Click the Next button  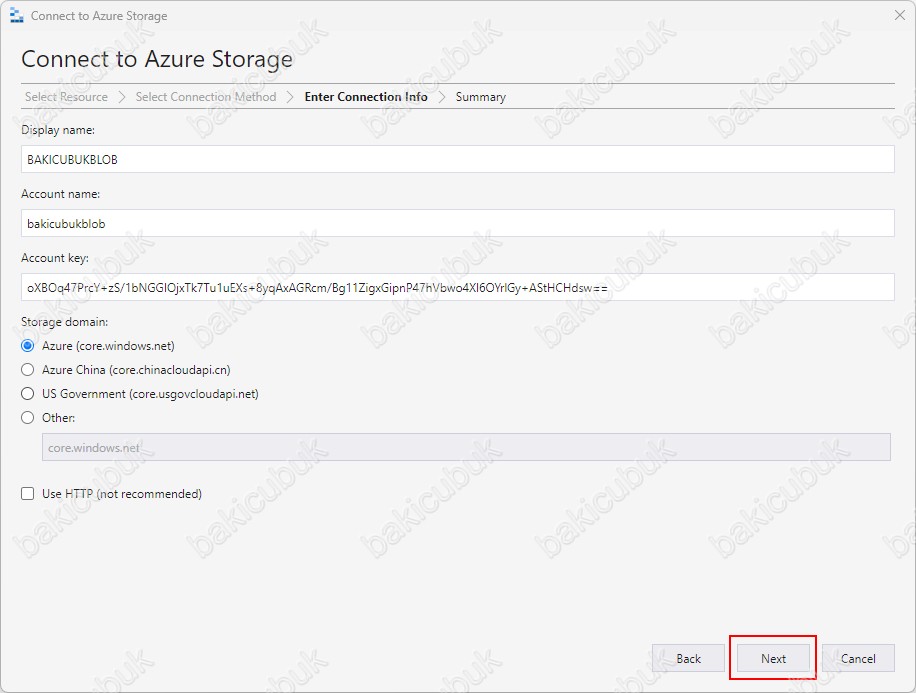coord(773,659)
